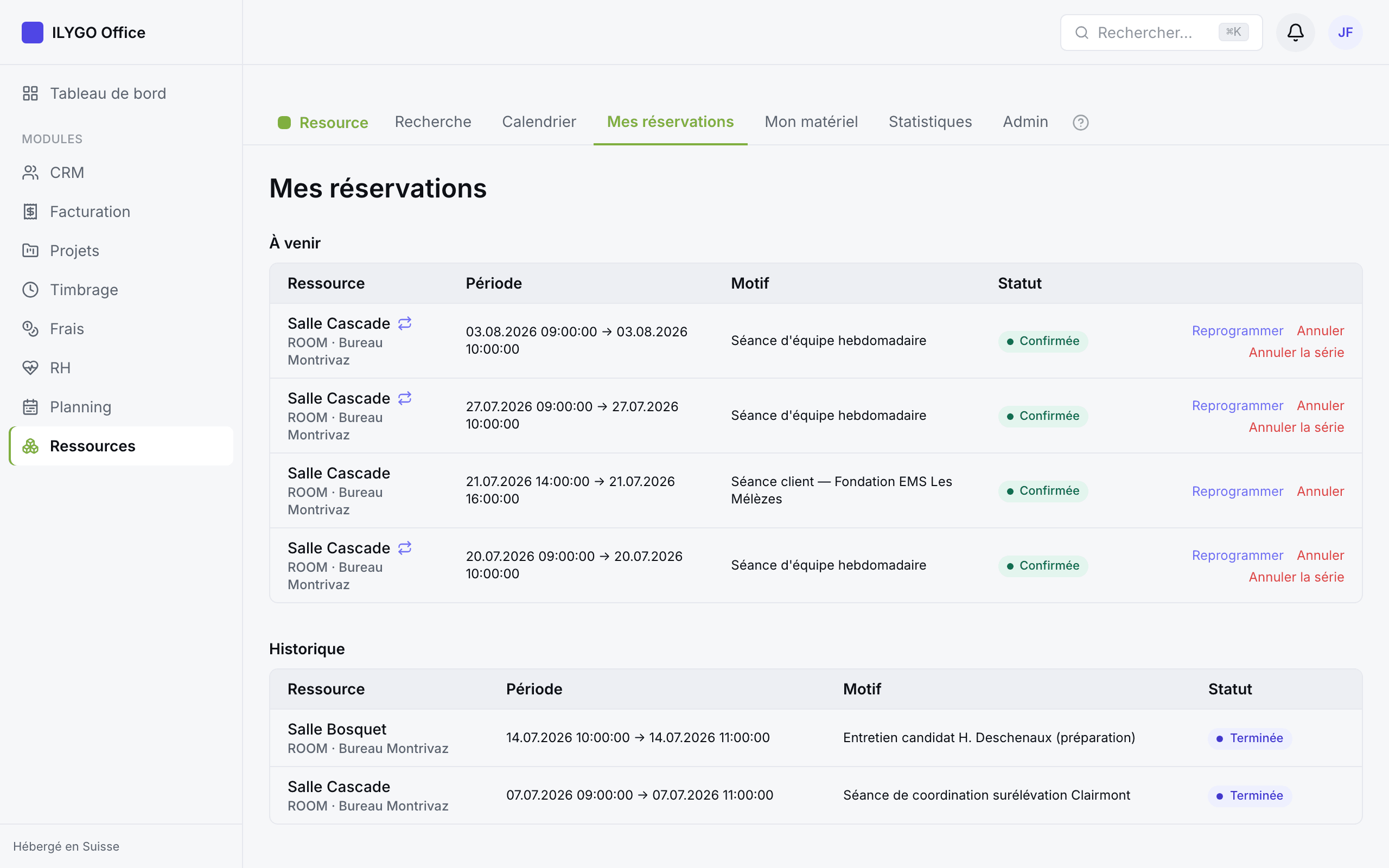Click the ⌘K shortcut badge
This screenshot has height=868, width=1389.
pyautogui.click(x=1233, y=32)
